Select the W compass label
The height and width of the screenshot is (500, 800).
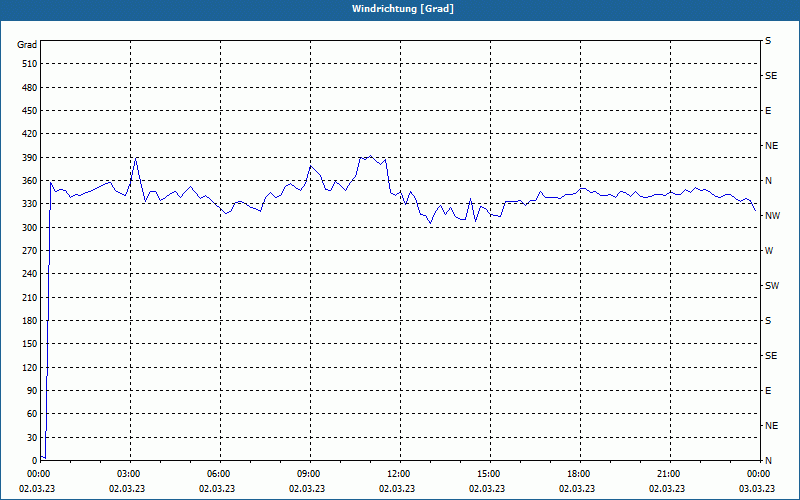tap(769, 251)
